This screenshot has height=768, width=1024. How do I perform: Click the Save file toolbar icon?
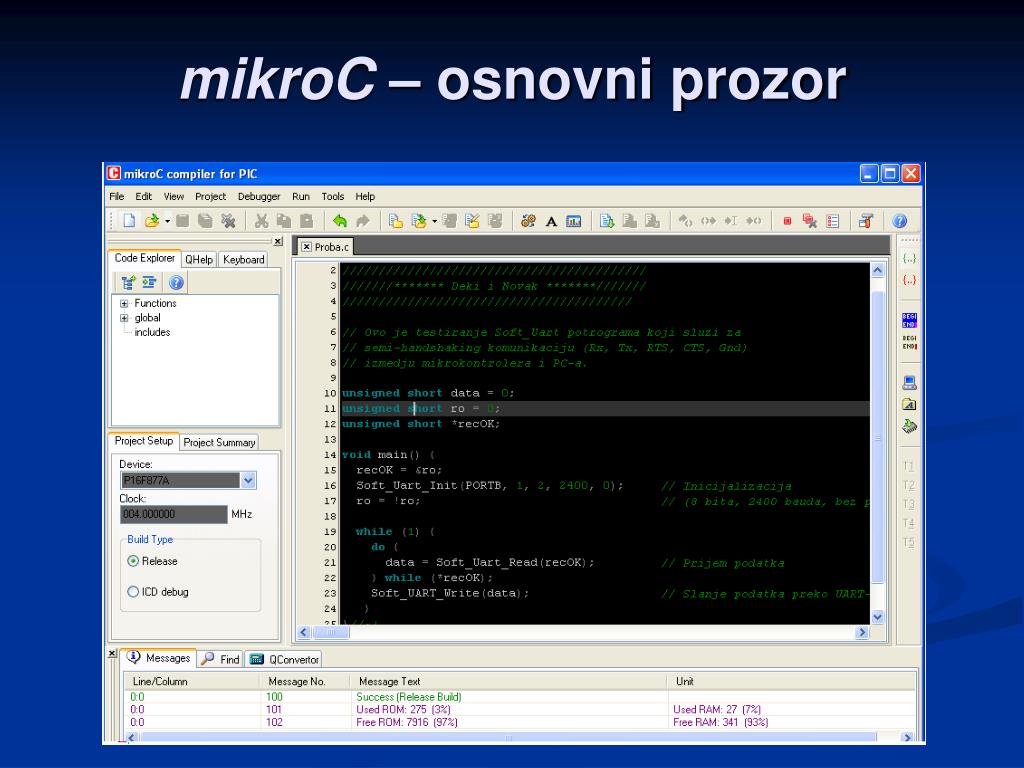click(182, 221)
